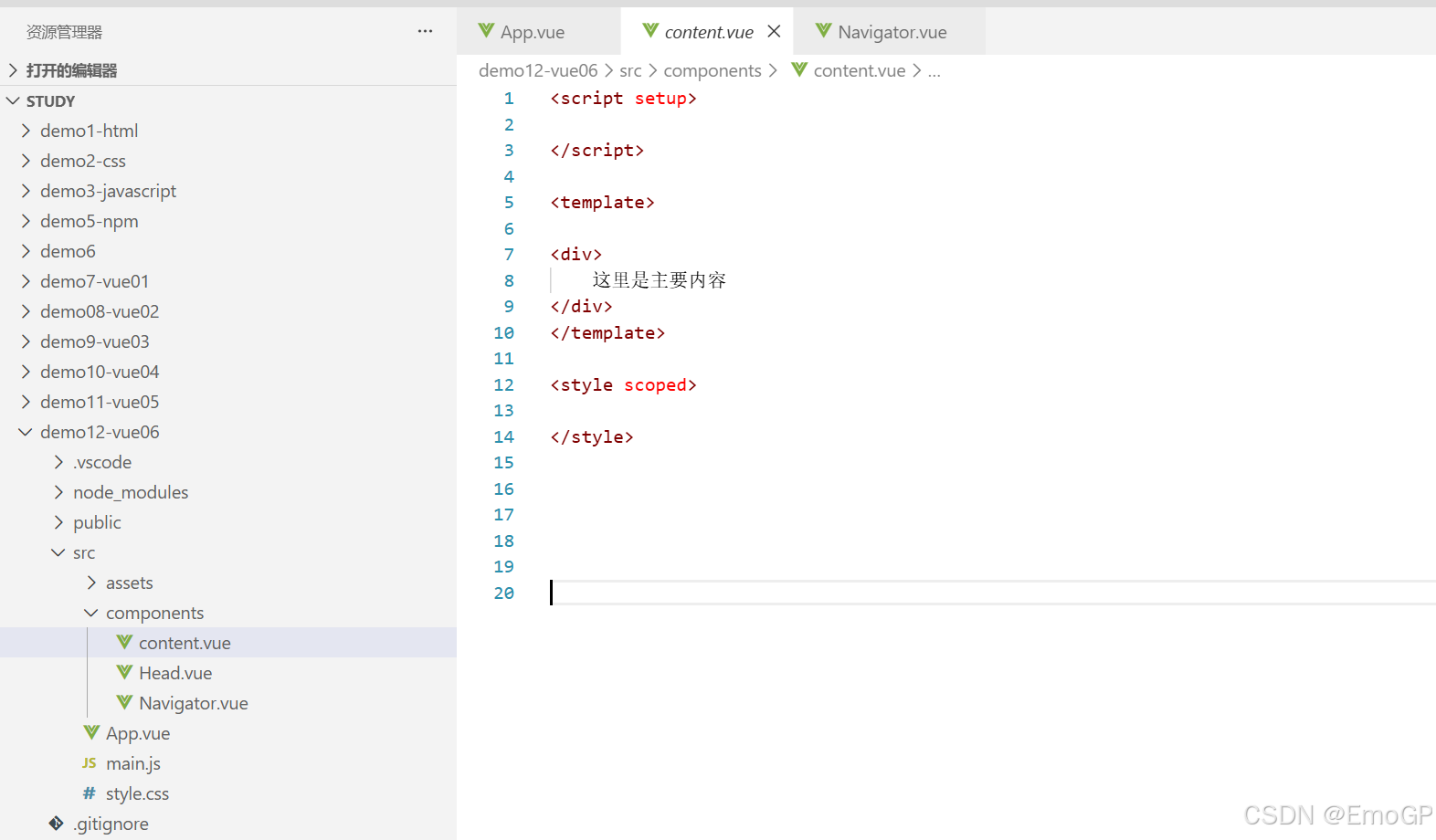Expand demo08-vue02 folder
This screenshot has height=840, width=1436.
[228, 311]
